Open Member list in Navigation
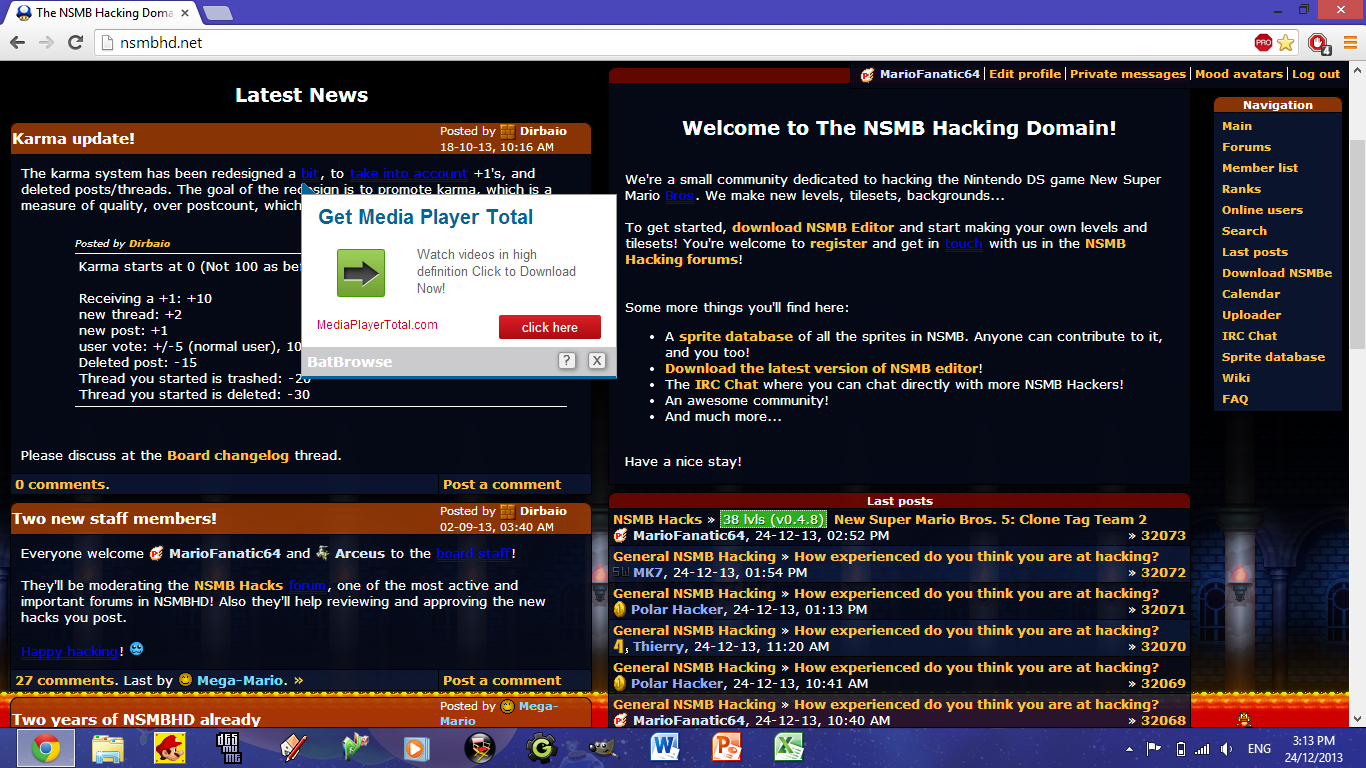1366x768 pixels. pyautogui.click(x=1260, y=168)
